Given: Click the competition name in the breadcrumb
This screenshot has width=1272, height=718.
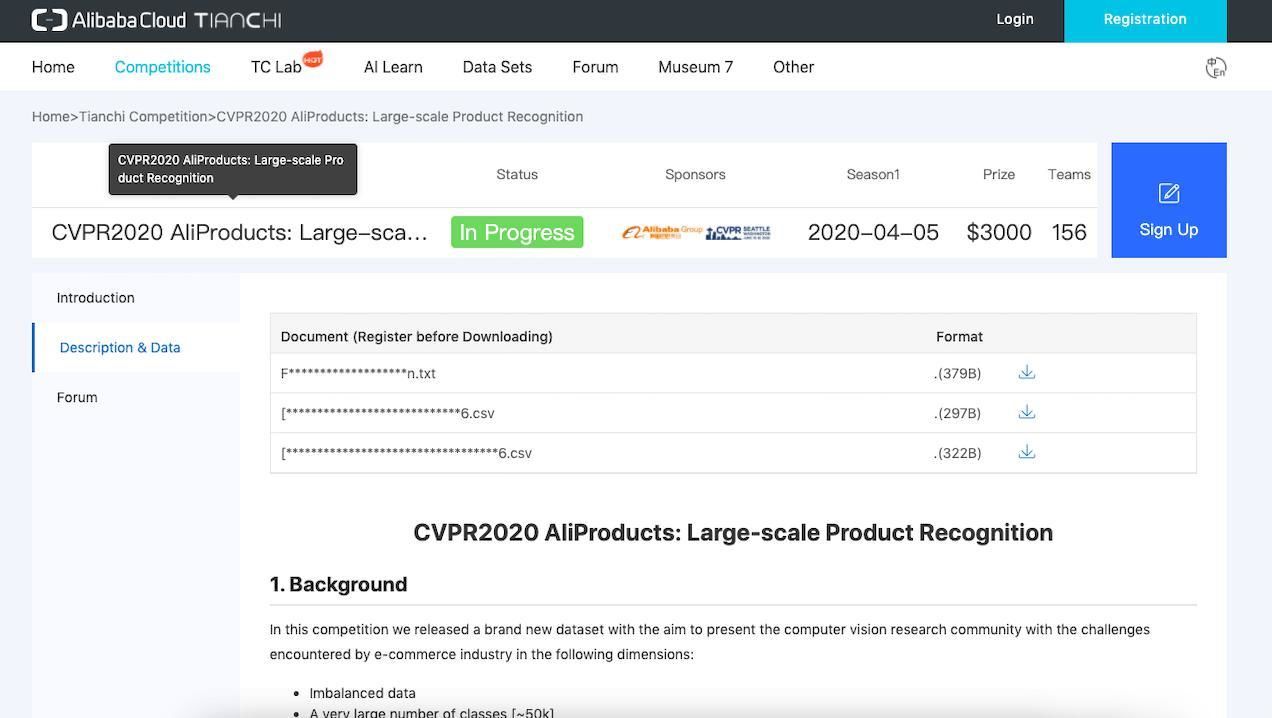Looking at the screenshot, I should pos(400,116).
